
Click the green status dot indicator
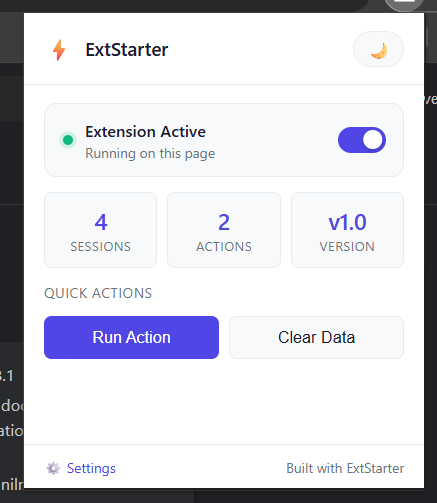tap(68, 140)
